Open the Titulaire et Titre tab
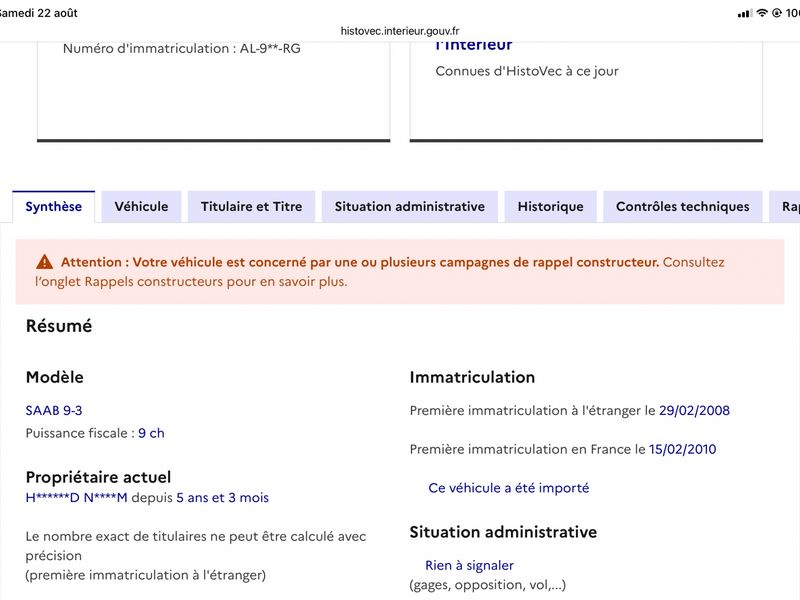This screenshot has width=800, height=600. [x=252, y=207]
